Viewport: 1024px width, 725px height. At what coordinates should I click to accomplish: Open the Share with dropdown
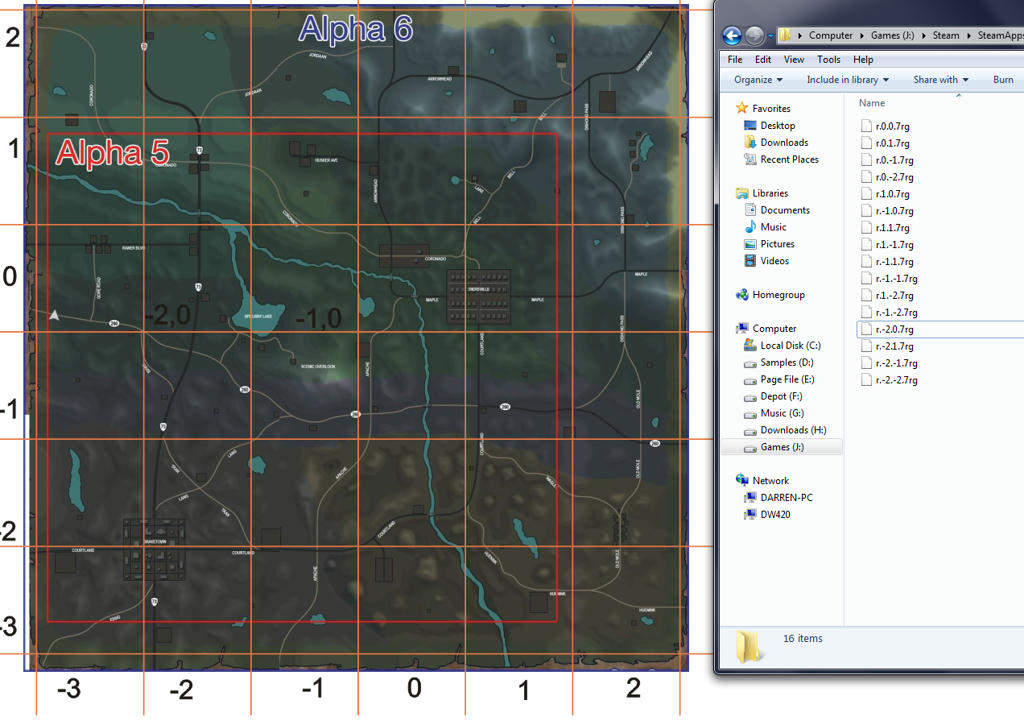(x=940, y=80)
